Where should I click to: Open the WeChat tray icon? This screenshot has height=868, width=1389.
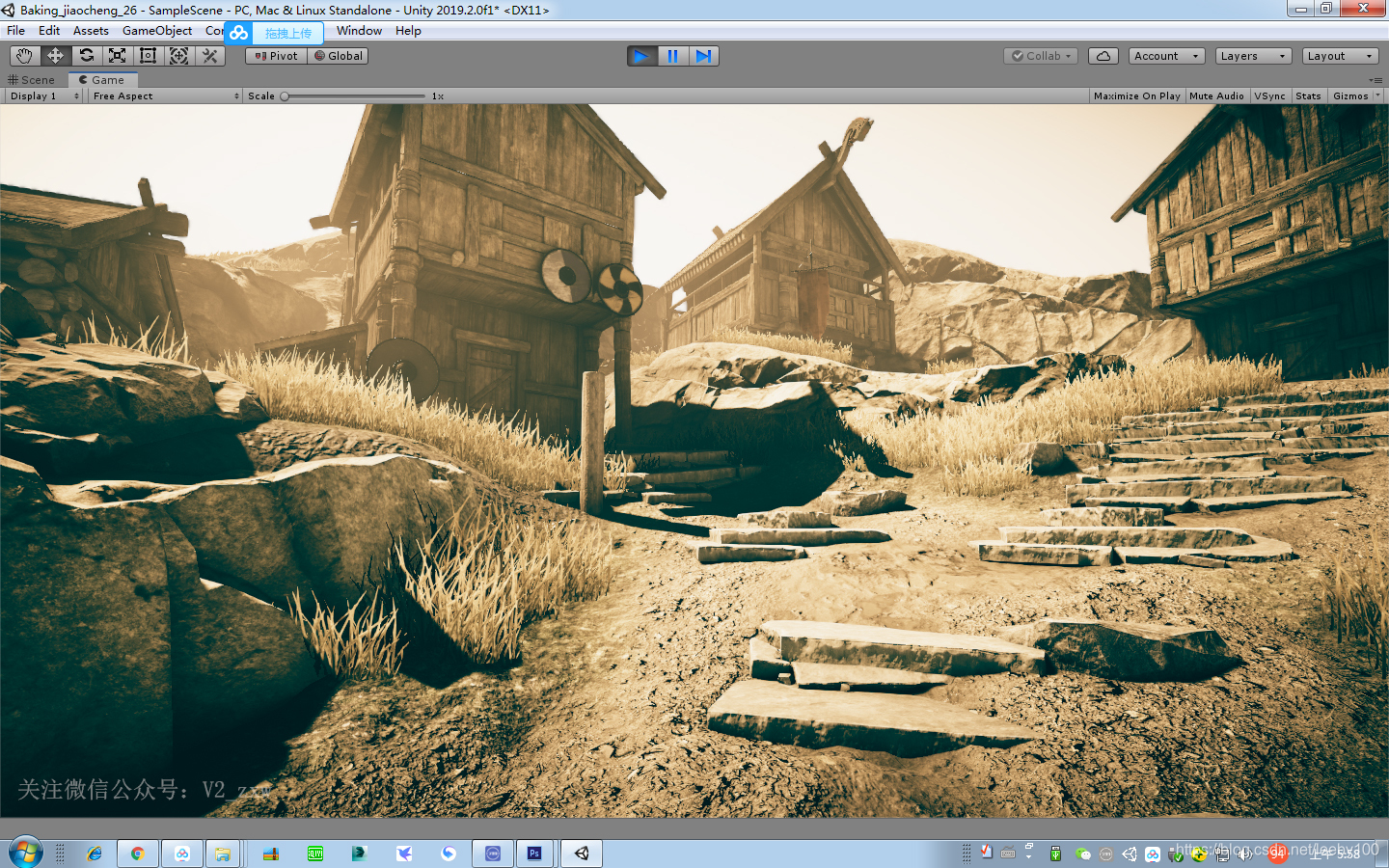pyautogui.click(x=1083, y=854)
